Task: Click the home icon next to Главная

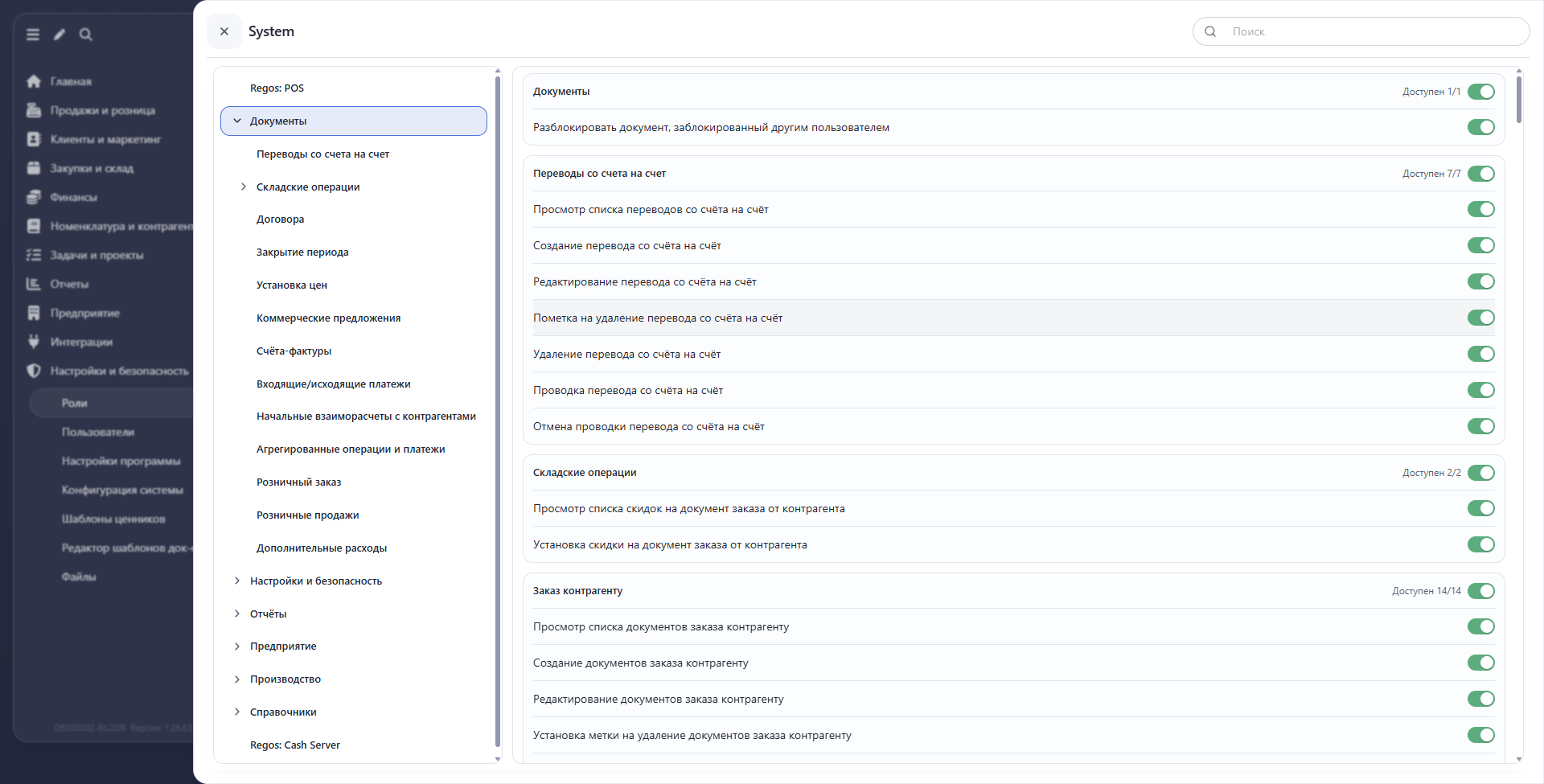Action: (x=34, y=81)
